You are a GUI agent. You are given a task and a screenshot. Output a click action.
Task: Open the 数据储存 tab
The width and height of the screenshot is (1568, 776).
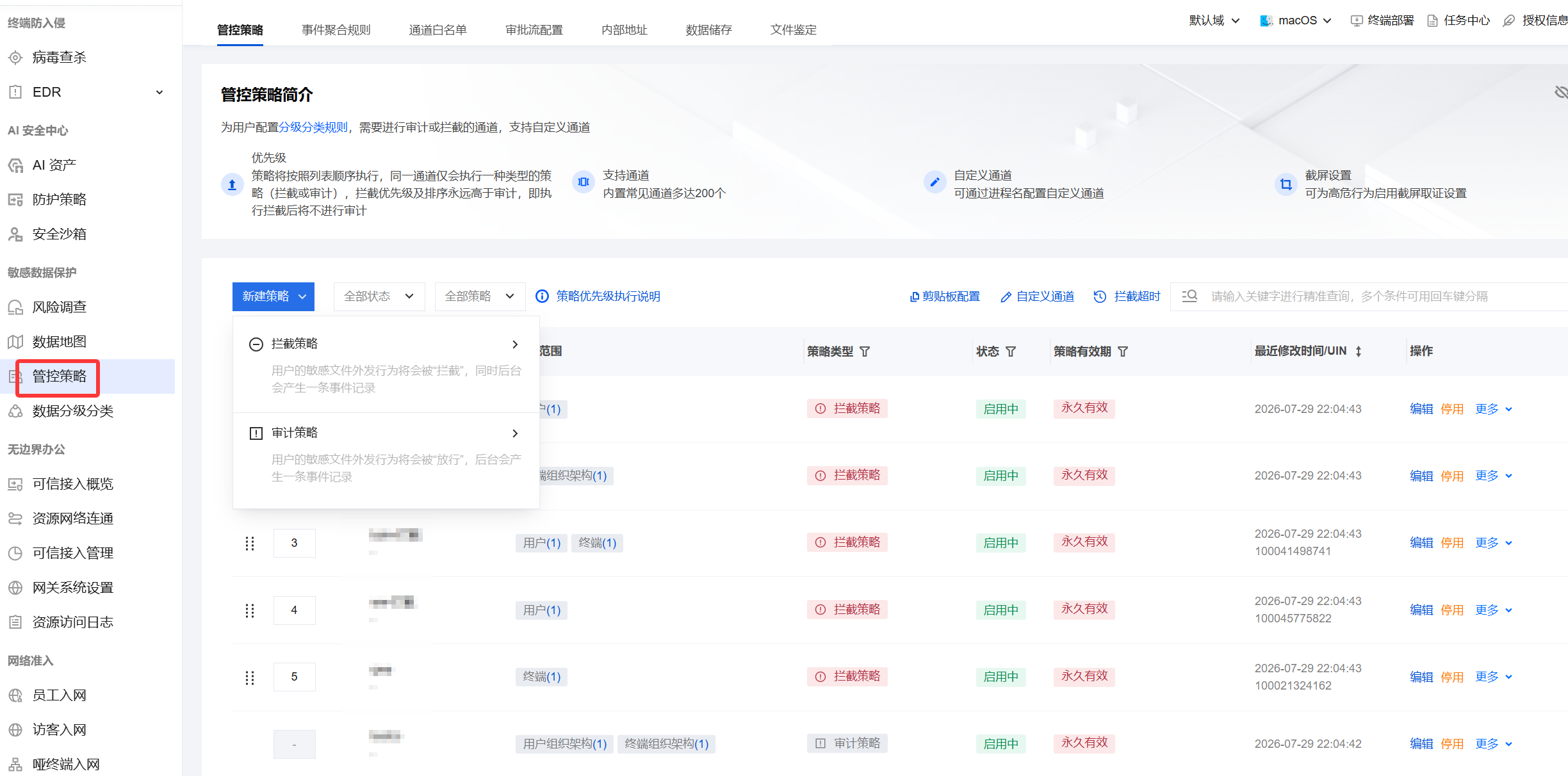click(709, 30)
